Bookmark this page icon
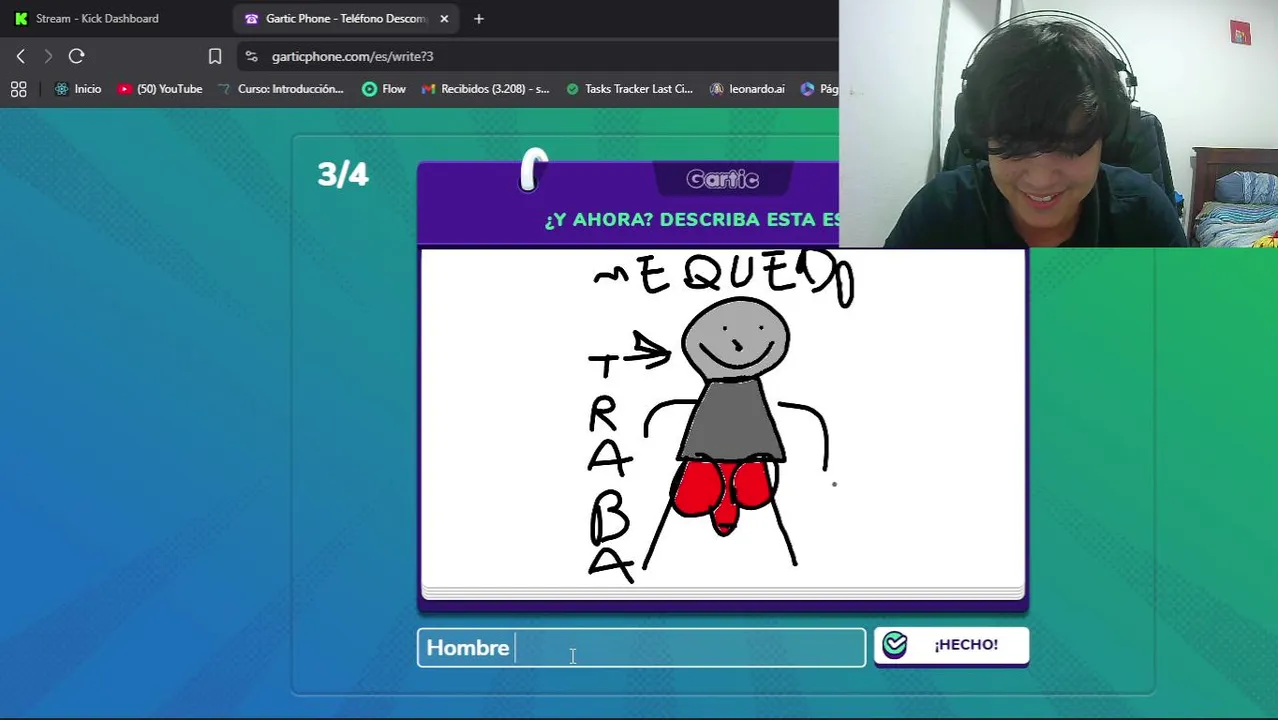Screen dimensions: 1278x720 pos(214,56)
